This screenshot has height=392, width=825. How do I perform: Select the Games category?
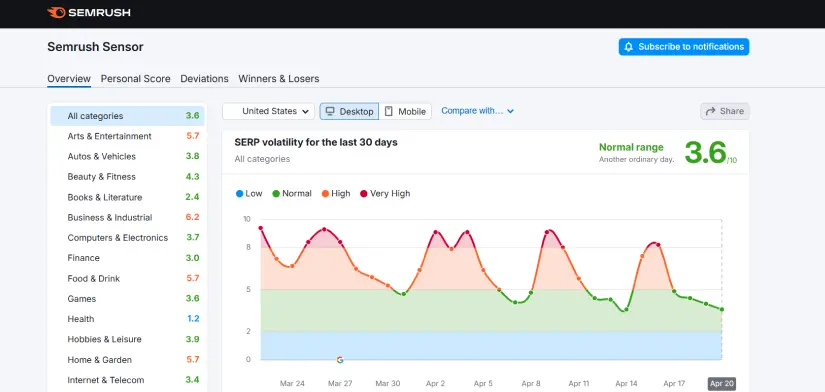click(127, 299)
